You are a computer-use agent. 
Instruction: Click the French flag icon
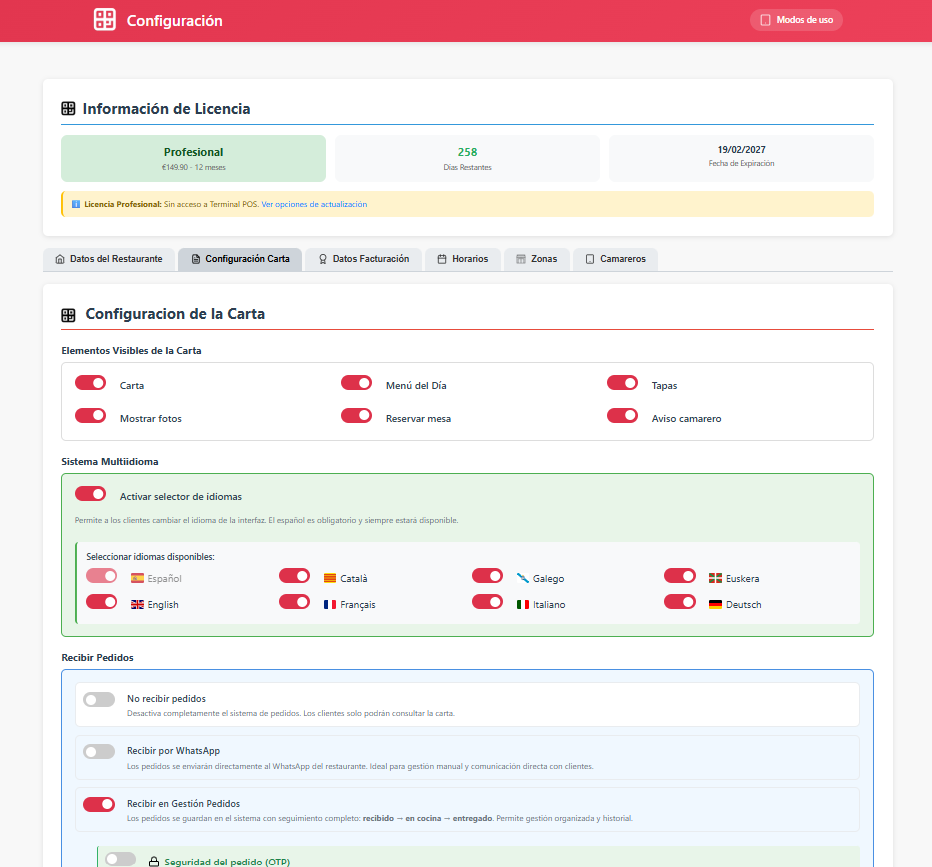click(330, 604)
